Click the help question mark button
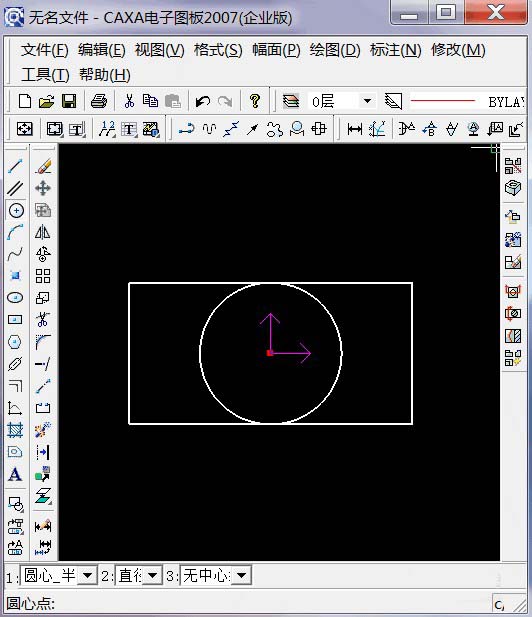This screenshot has height=617, width=532. pyautogui.click(x=255, y=102)
